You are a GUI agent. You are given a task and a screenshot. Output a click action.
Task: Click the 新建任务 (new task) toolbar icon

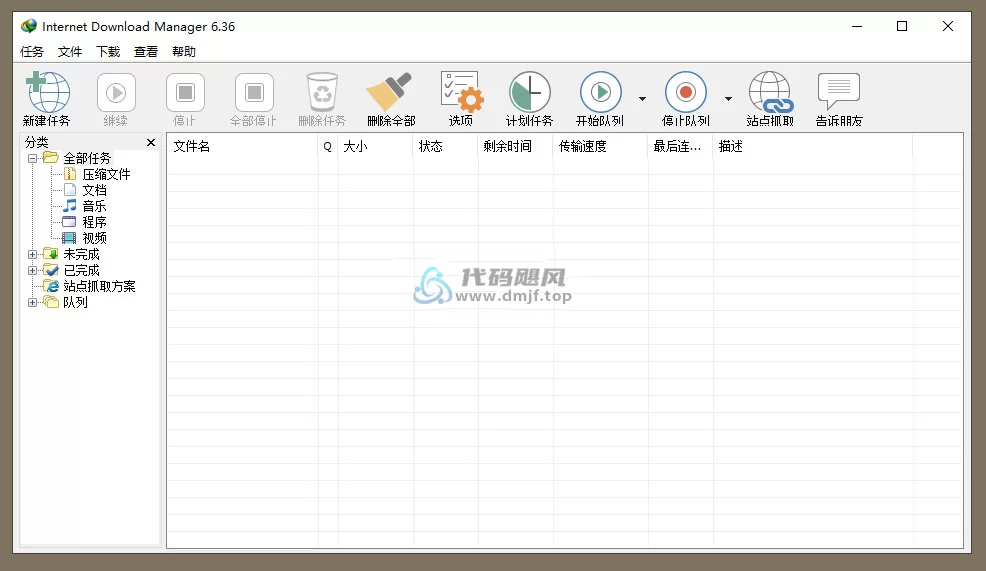pos(47,92)
